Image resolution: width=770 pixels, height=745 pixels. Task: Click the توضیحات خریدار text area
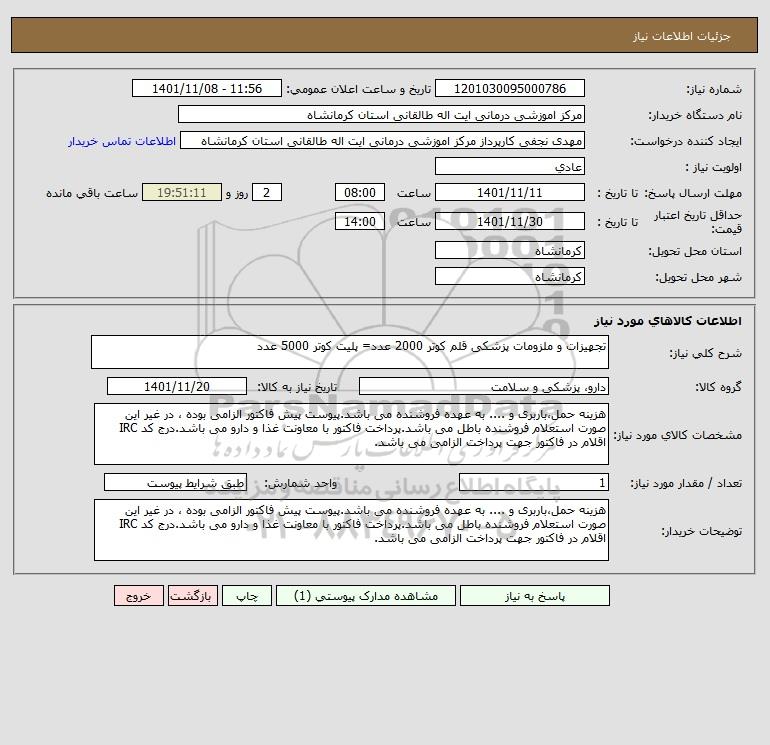351,530
